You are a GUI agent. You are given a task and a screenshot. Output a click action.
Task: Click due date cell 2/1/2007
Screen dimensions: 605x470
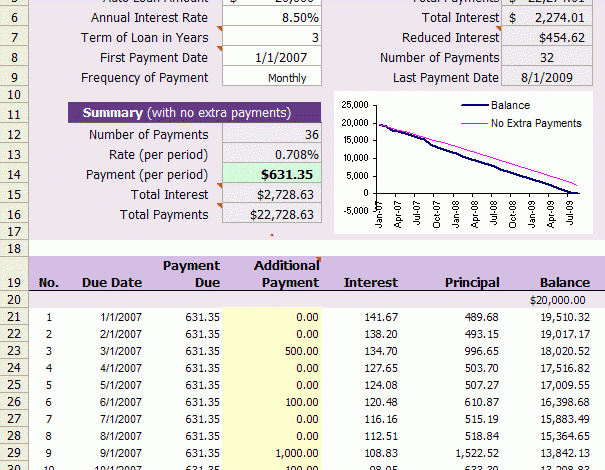point(121,334)
